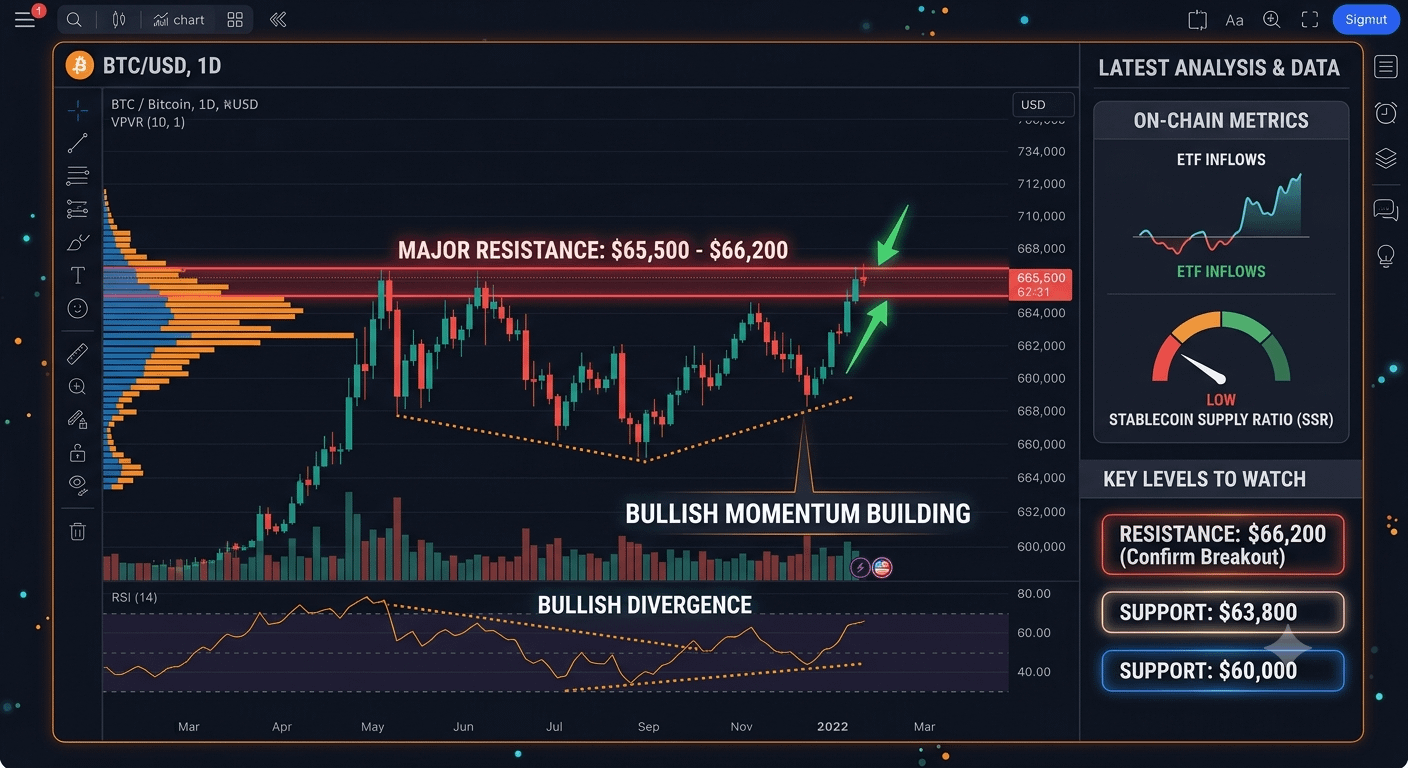Screen dimensions: 1408x768
Task: Click the ETF Inflows mini chart
Action: pyautogui.click(x=1221, y=214)
